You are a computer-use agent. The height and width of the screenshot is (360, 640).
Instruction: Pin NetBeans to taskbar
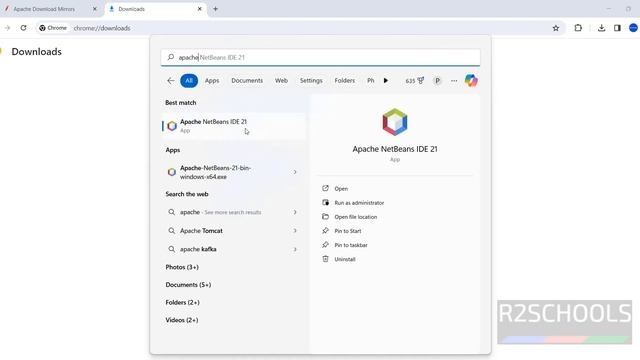pyautogui.click(x=351, y=245)
